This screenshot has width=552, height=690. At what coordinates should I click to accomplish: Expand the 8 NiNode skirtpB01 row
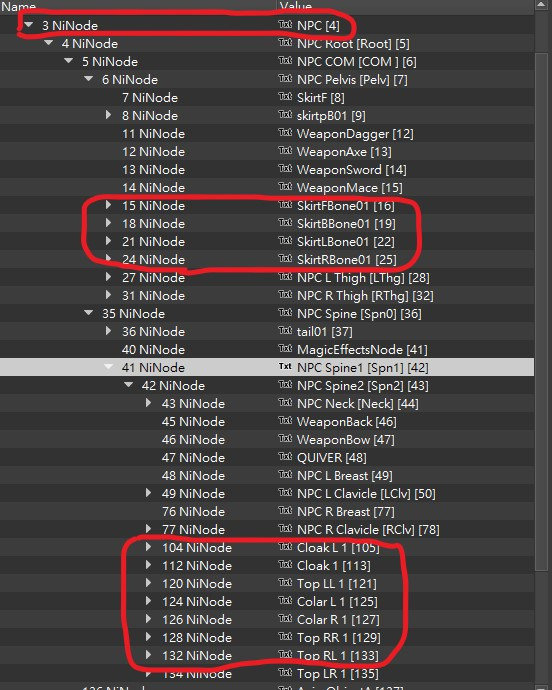108,115
